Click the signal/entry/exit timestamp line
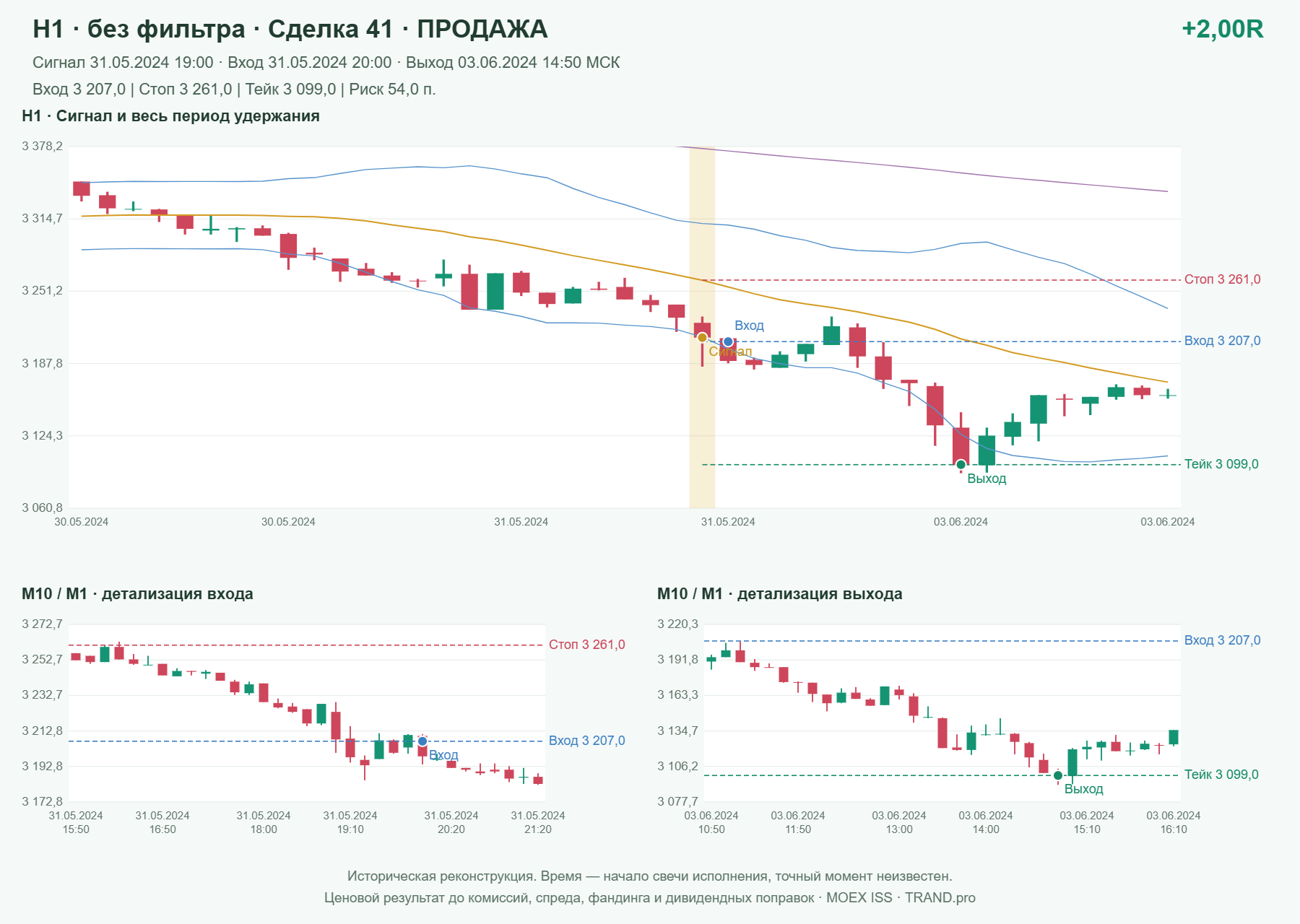The height and width of the screenshot is (924, 1300). pyautogui.click(x=326, y=63)
